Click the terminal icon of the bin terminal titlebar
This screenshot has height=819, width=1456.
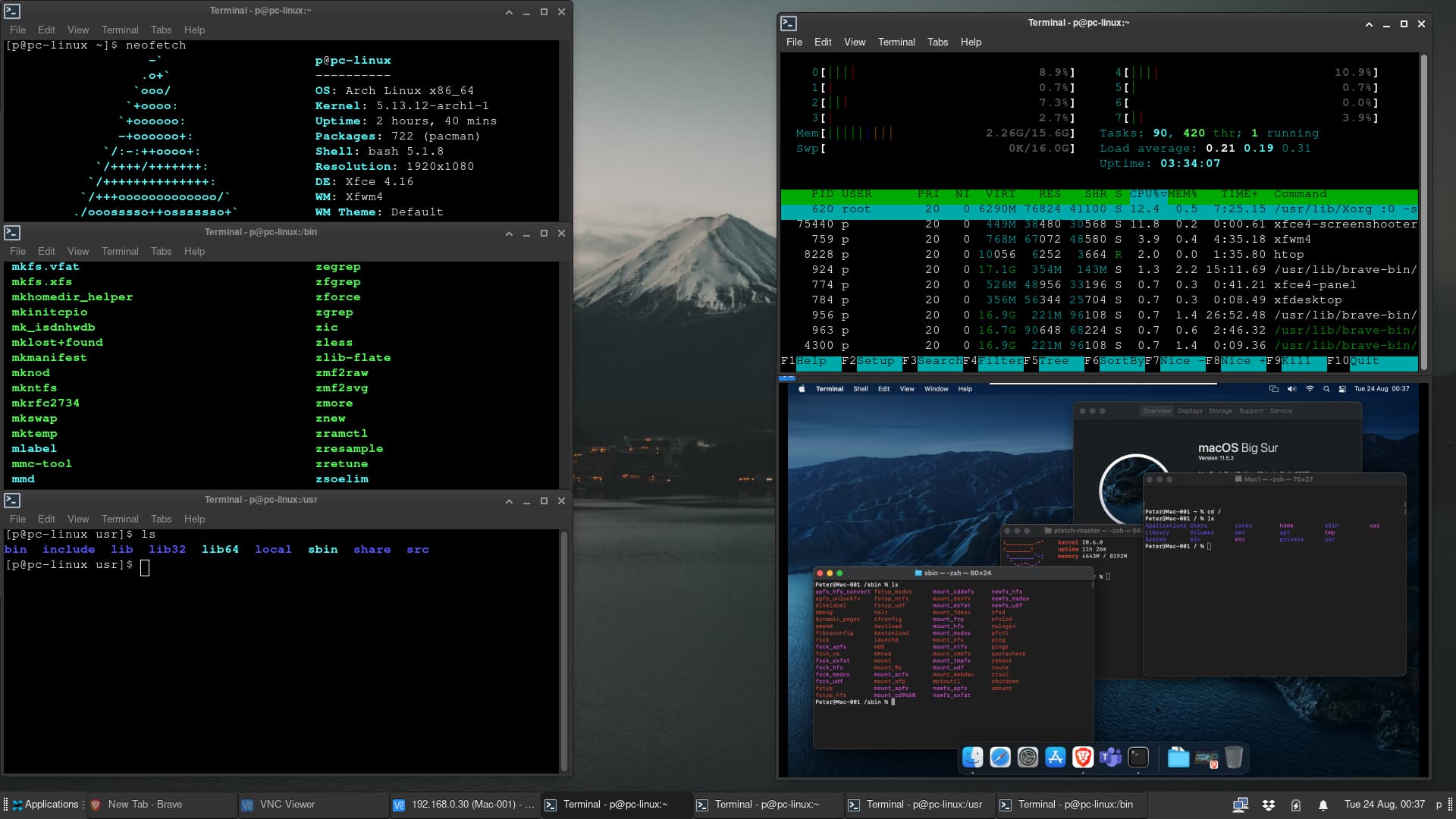[12, 233]
